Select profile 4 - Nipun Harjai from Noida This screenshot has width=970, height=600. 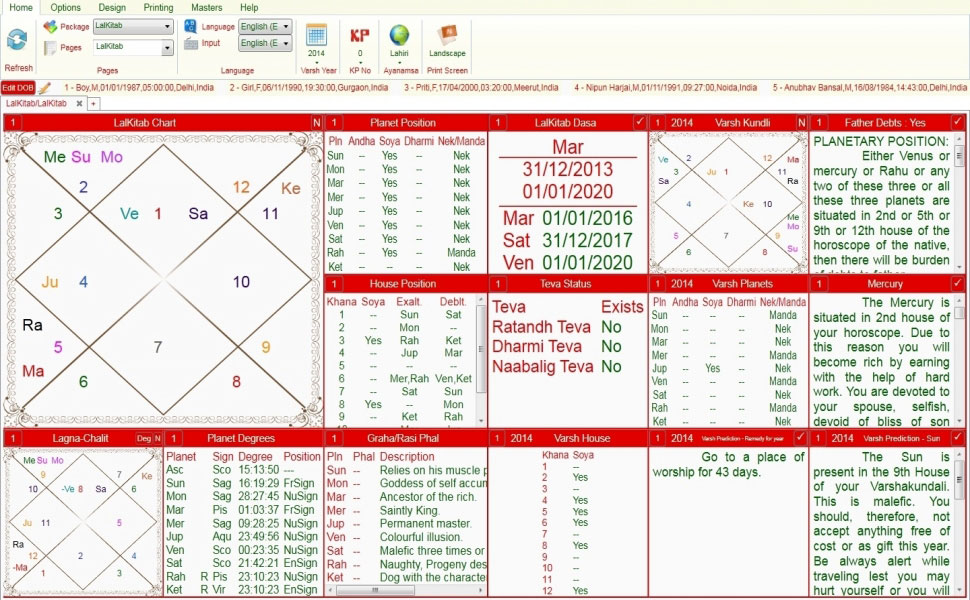point(665,88)
